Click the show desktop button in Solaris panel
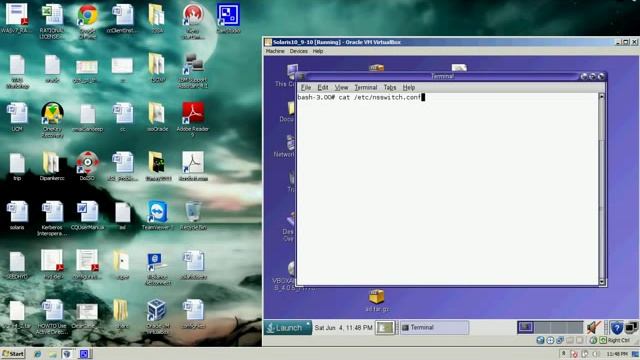The image size is (640, 360). coord(385,327)
